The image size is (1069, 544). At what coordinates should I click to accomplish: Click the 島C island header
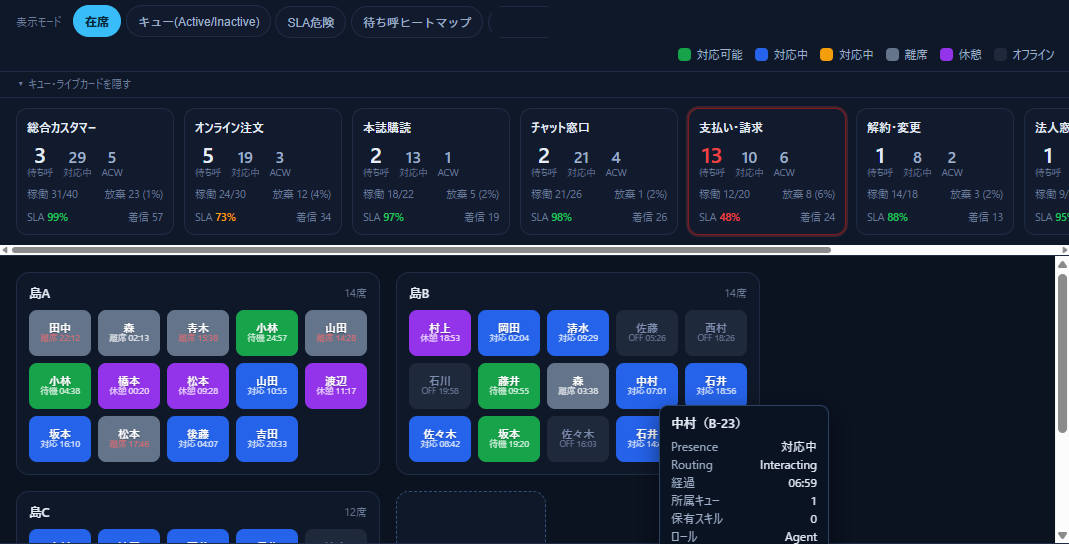(40, 513)
